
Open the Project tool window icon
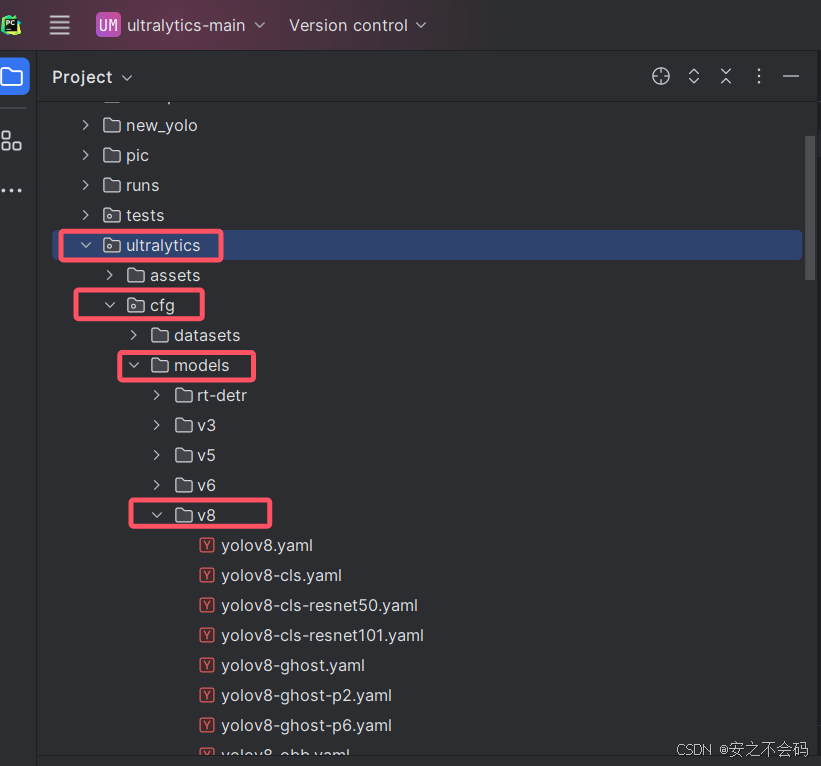tap(12, 77)
